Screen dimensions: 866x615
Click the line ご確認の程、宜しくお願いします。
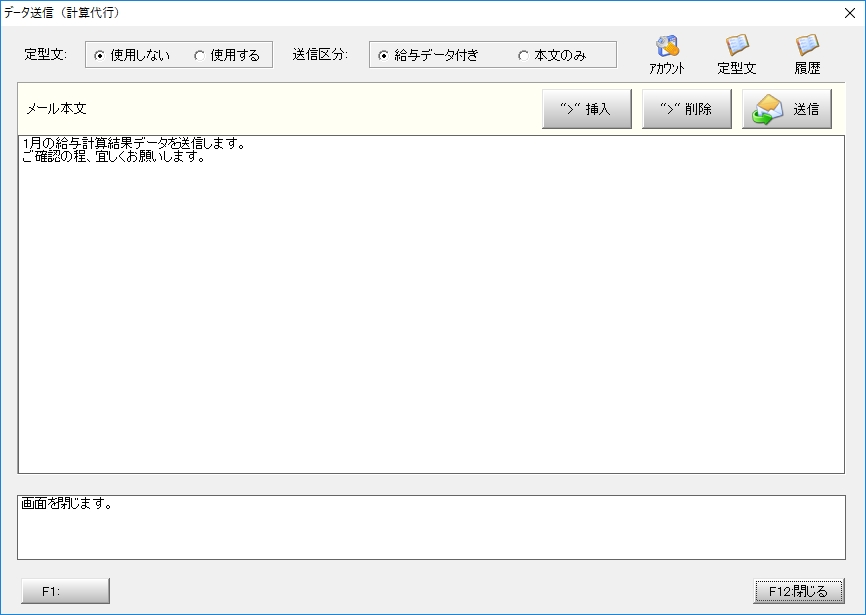point(114,157)
